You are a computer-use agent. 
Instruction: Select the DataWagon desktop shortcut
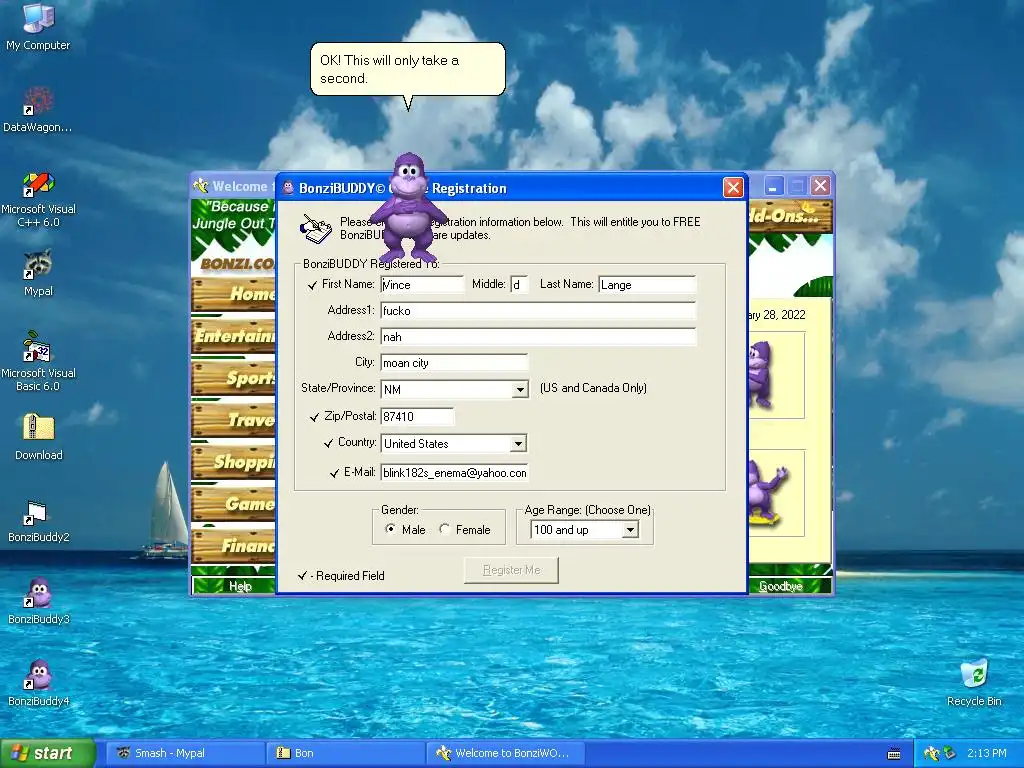(x=38, y=109)
